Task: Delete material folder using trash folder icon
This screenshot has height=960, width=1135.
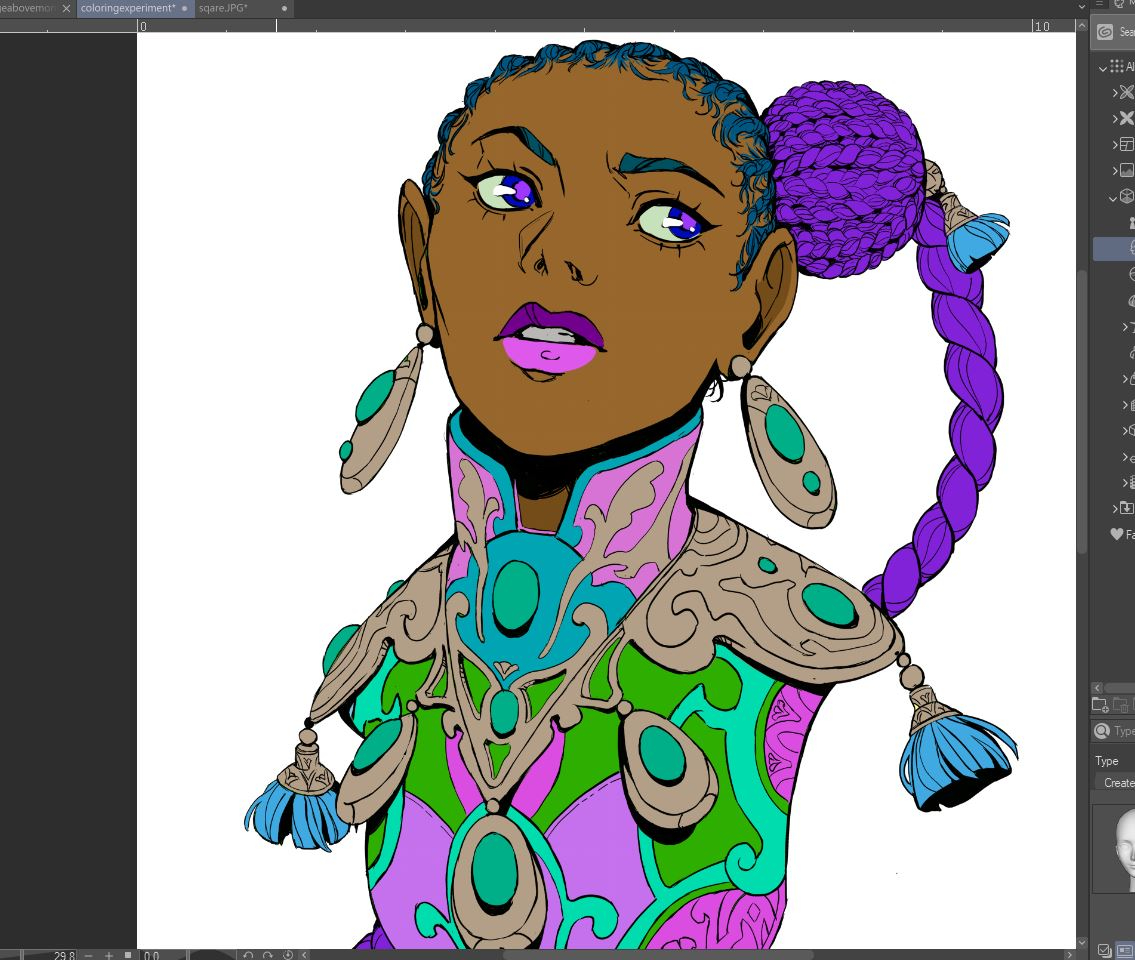Action: (1123, 705)
